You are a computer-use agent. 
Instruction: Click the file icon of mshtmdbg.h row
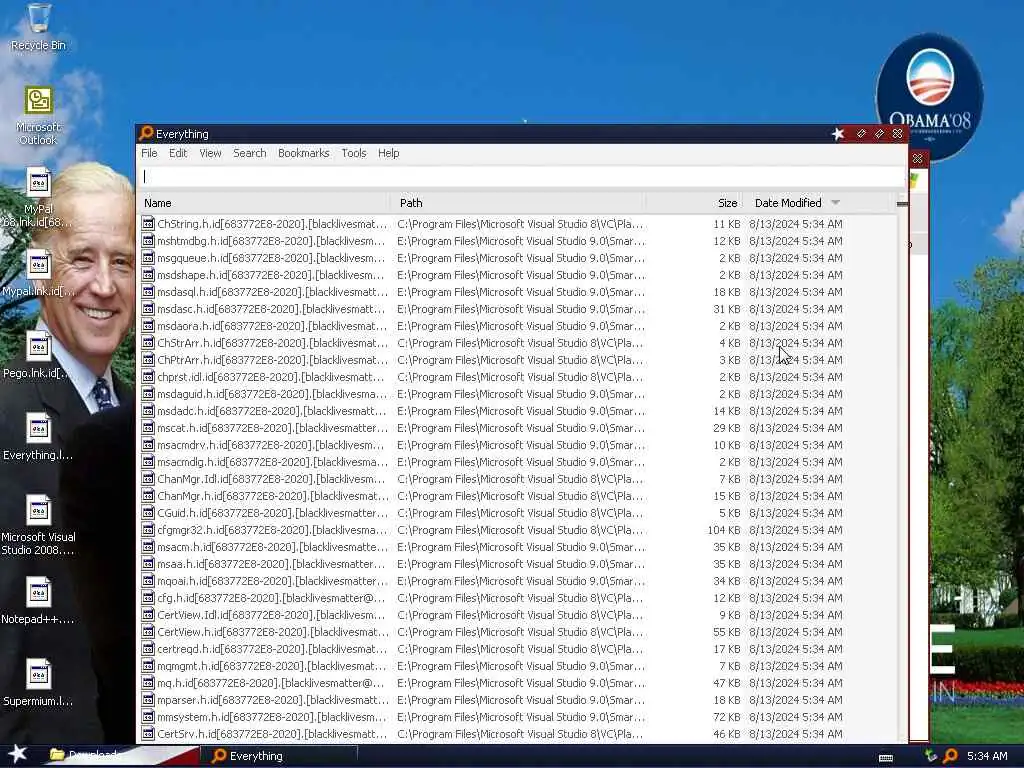pos(148,241)
